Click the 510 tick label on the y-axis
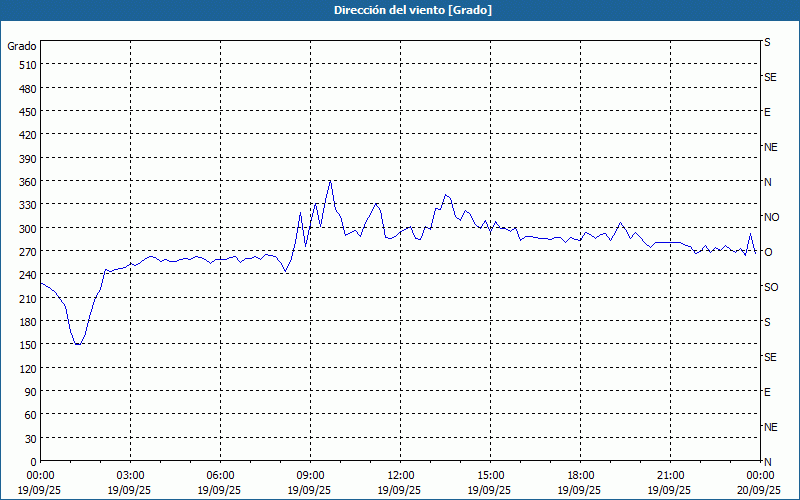The width and height of the screenshot is (800, 500). point(26,65)
